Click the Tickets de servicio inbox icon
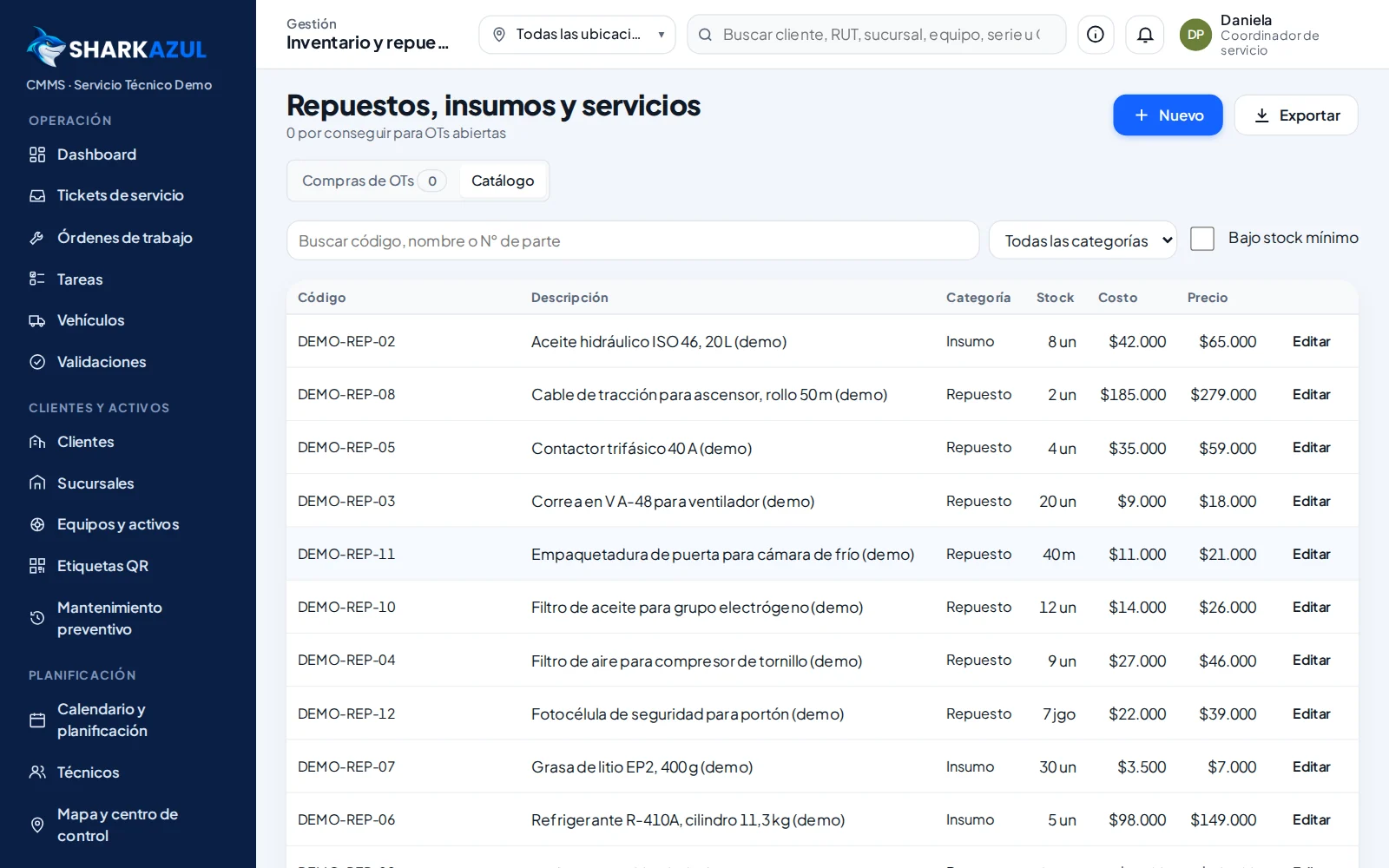 click(37, 196)
